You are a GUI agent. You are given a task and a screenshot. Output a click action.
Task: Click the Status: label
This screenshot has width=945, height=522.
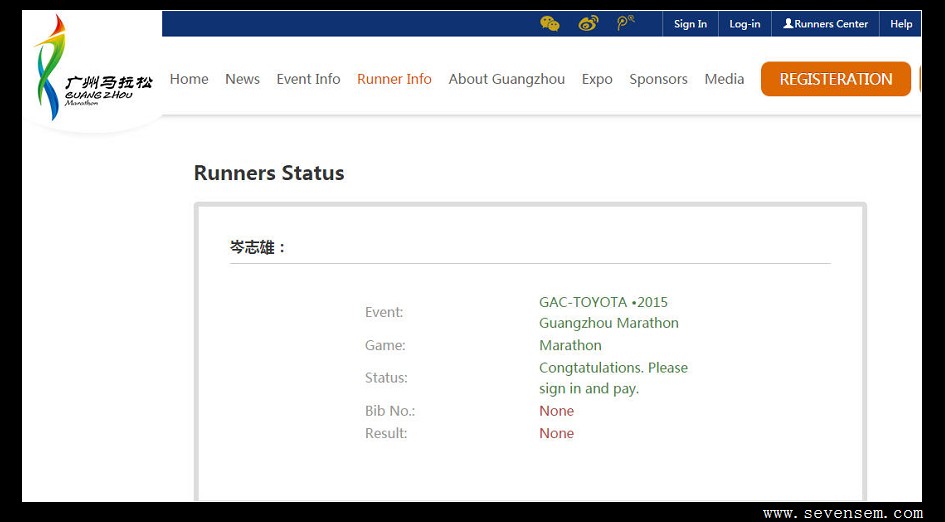[x=386, y=378]
